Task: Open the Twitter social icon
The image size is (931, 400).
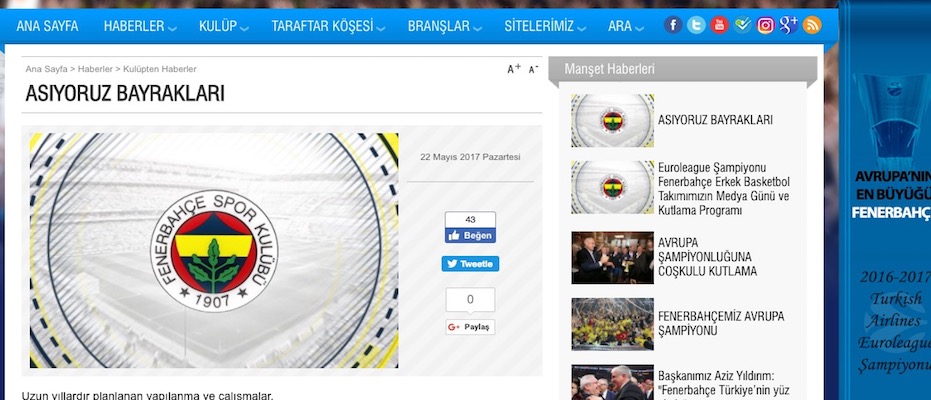Action: 696,25
